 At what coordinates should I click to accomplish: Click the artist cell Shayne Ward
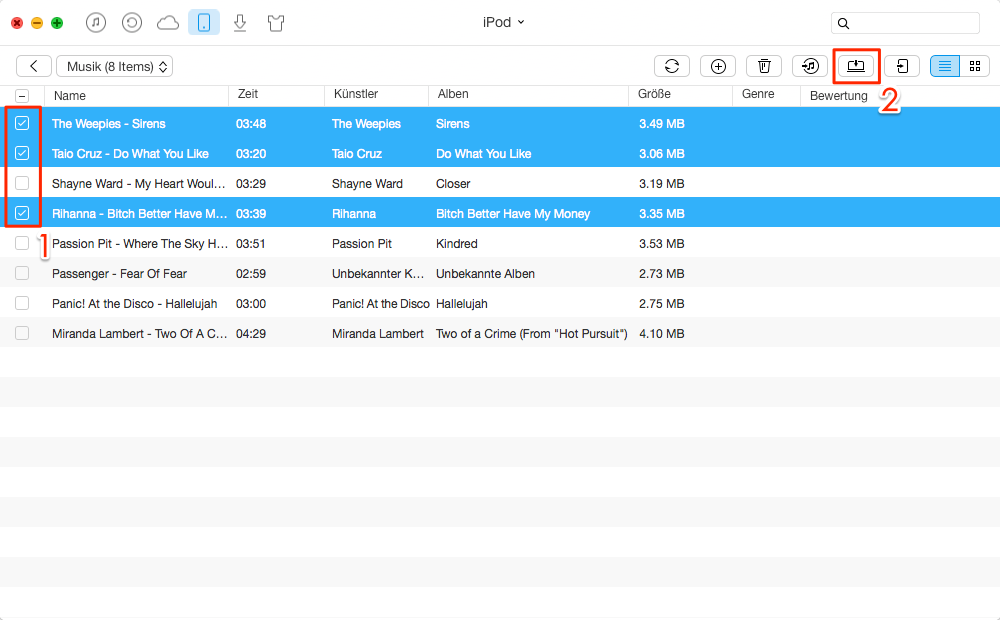(x=367, y=184)
